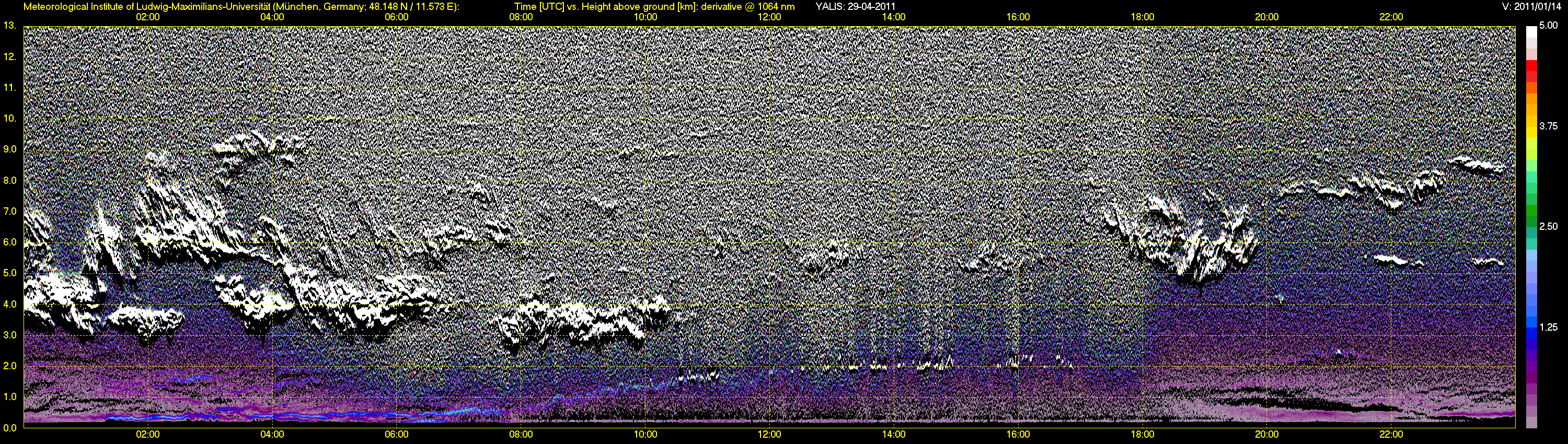Click the 10:00 label on the bottom time axis
This screenshot has height=444, width=1568.
pos(645,434)
